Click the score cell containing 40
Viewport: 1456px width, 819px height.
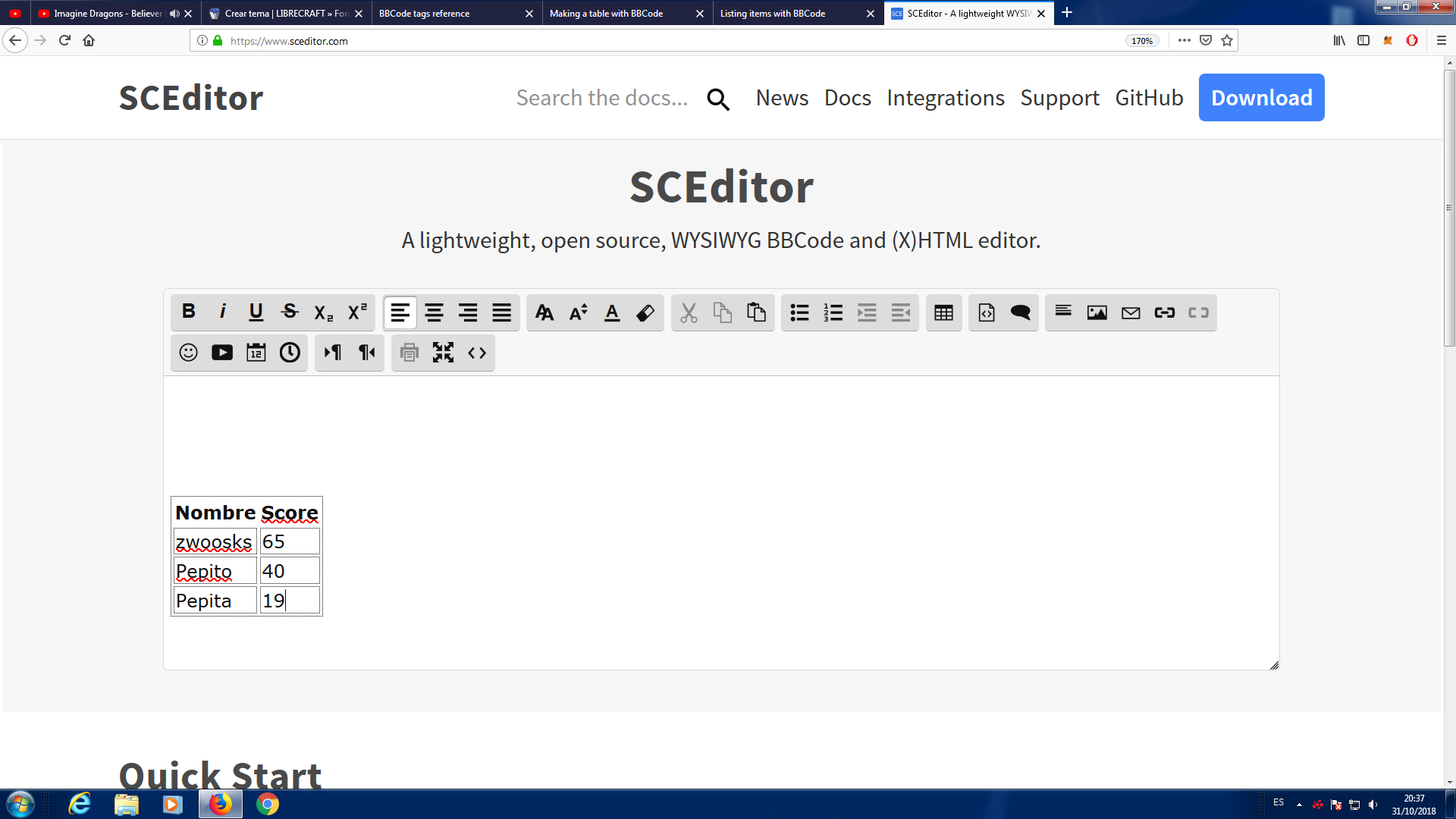(290, 571)
